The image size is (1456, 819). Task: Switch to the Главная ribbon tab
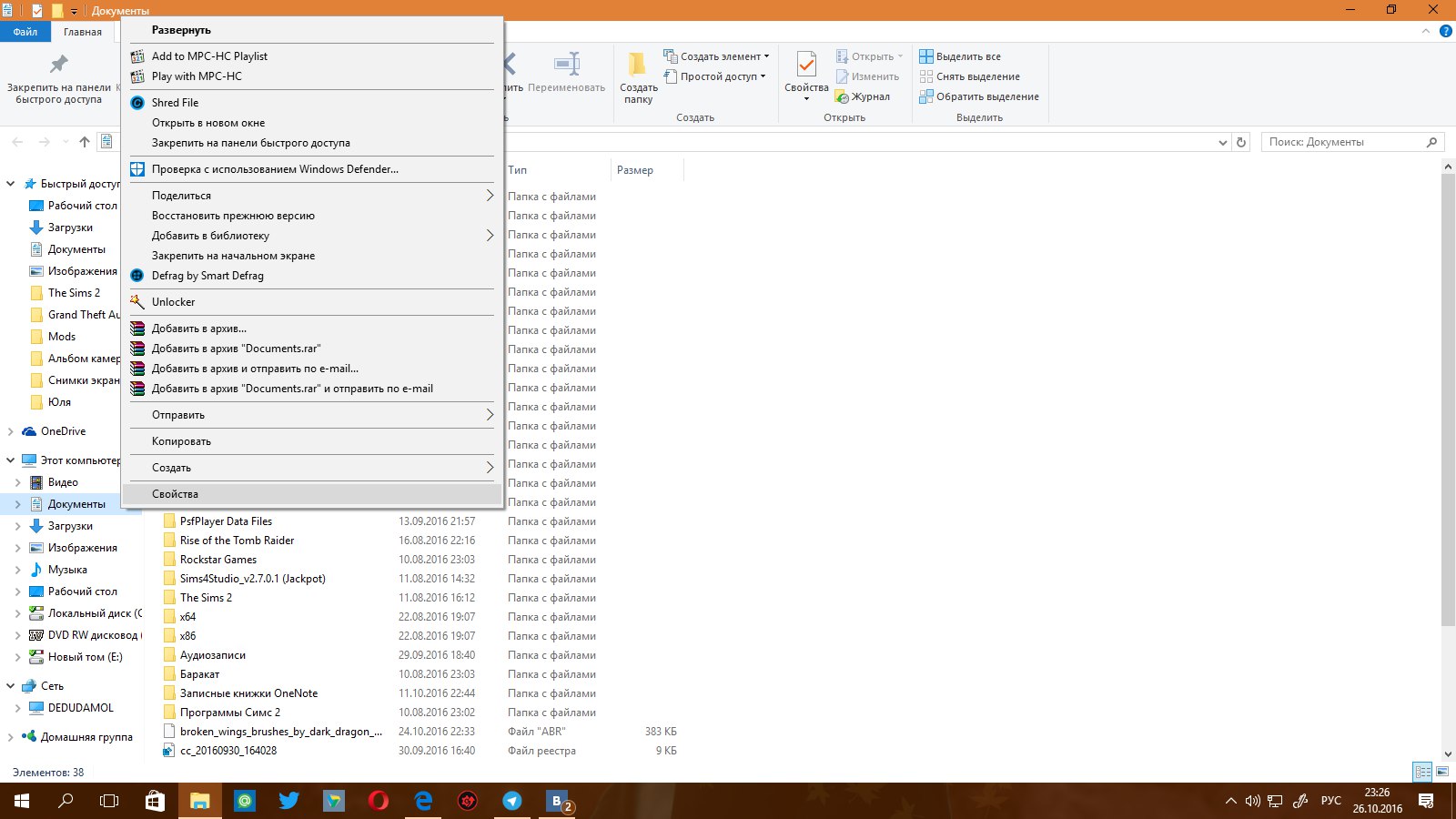click(83, 32)
